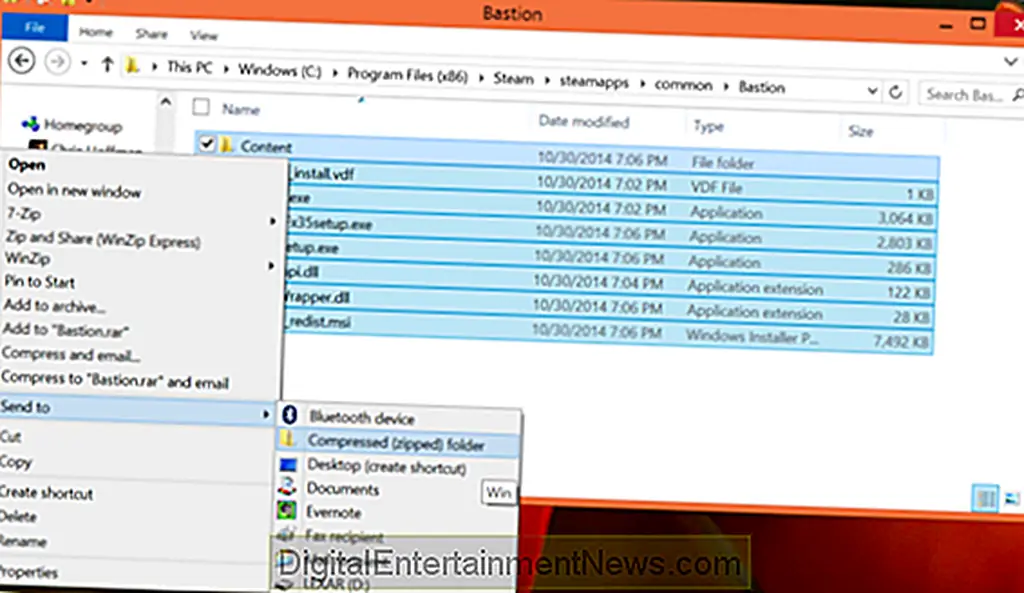Image resolution: width=1024 pixels, height=593 pixels.
Task: Go up one folder level
Action: 108,64
